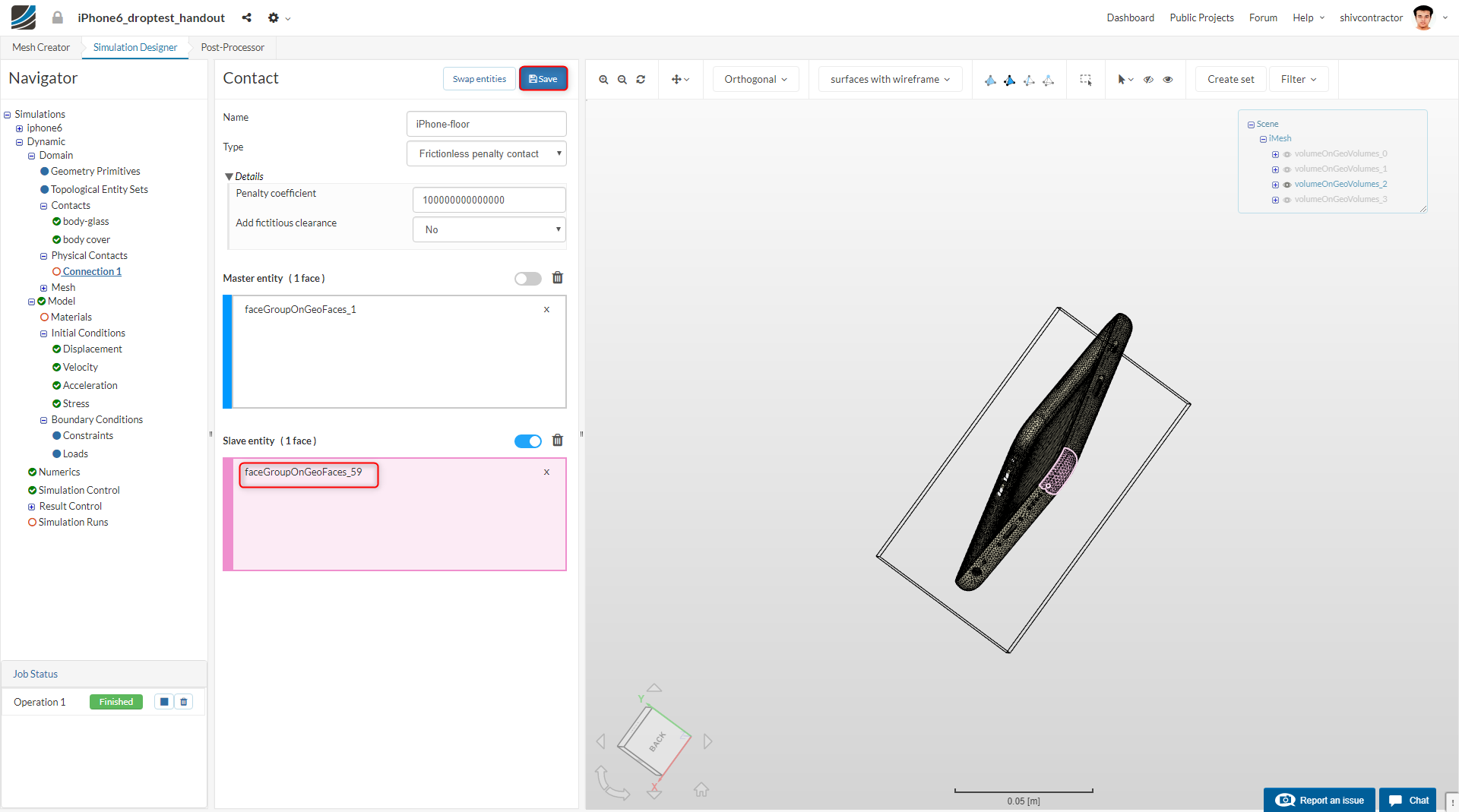The image size is (1459, 812).
Task: Click the rotate view curved arrows icon
Action: (x=612, y=783)
